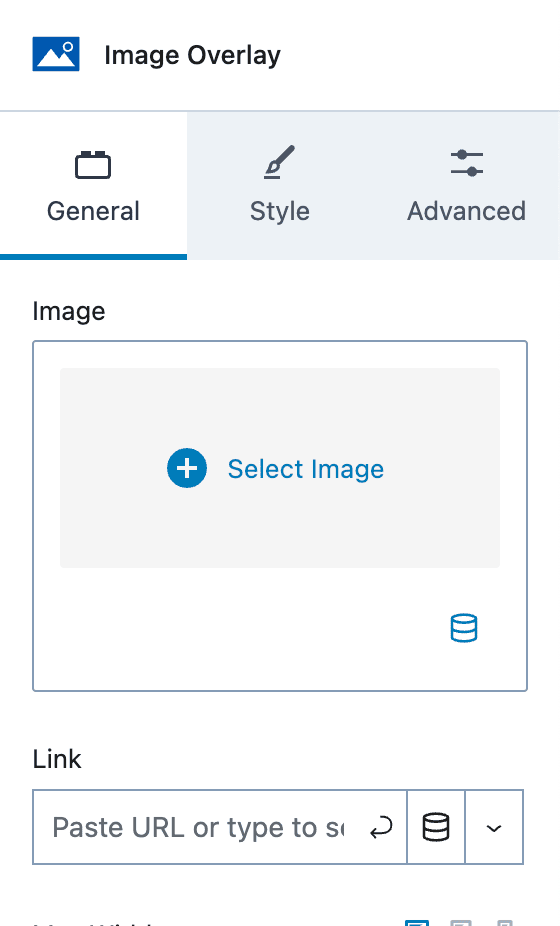Go to the Advanced tab
This screenshot has height=926, width=560.
point(467,185)
